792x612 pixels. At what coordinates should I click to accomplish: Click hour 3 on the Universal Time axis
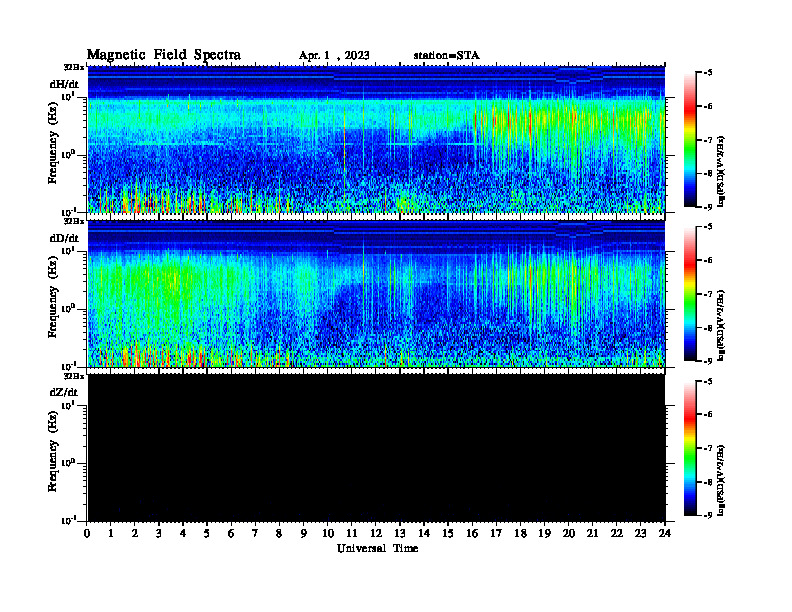coord(159,533)
